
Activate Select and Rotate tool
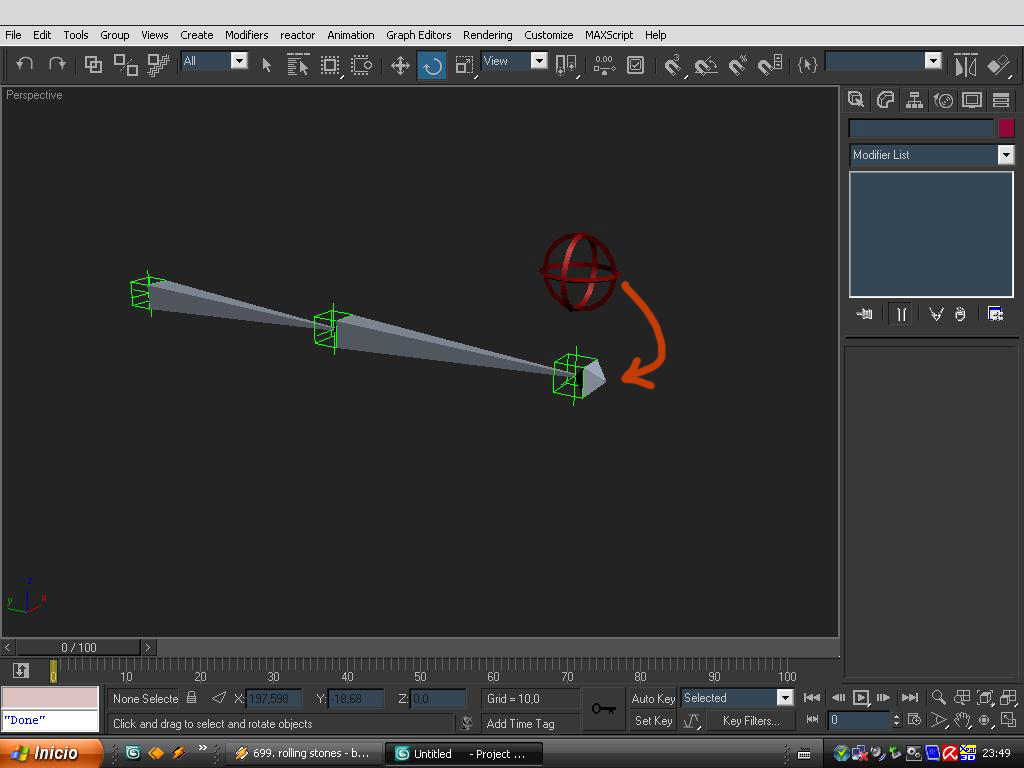click(x=432, y=65)
